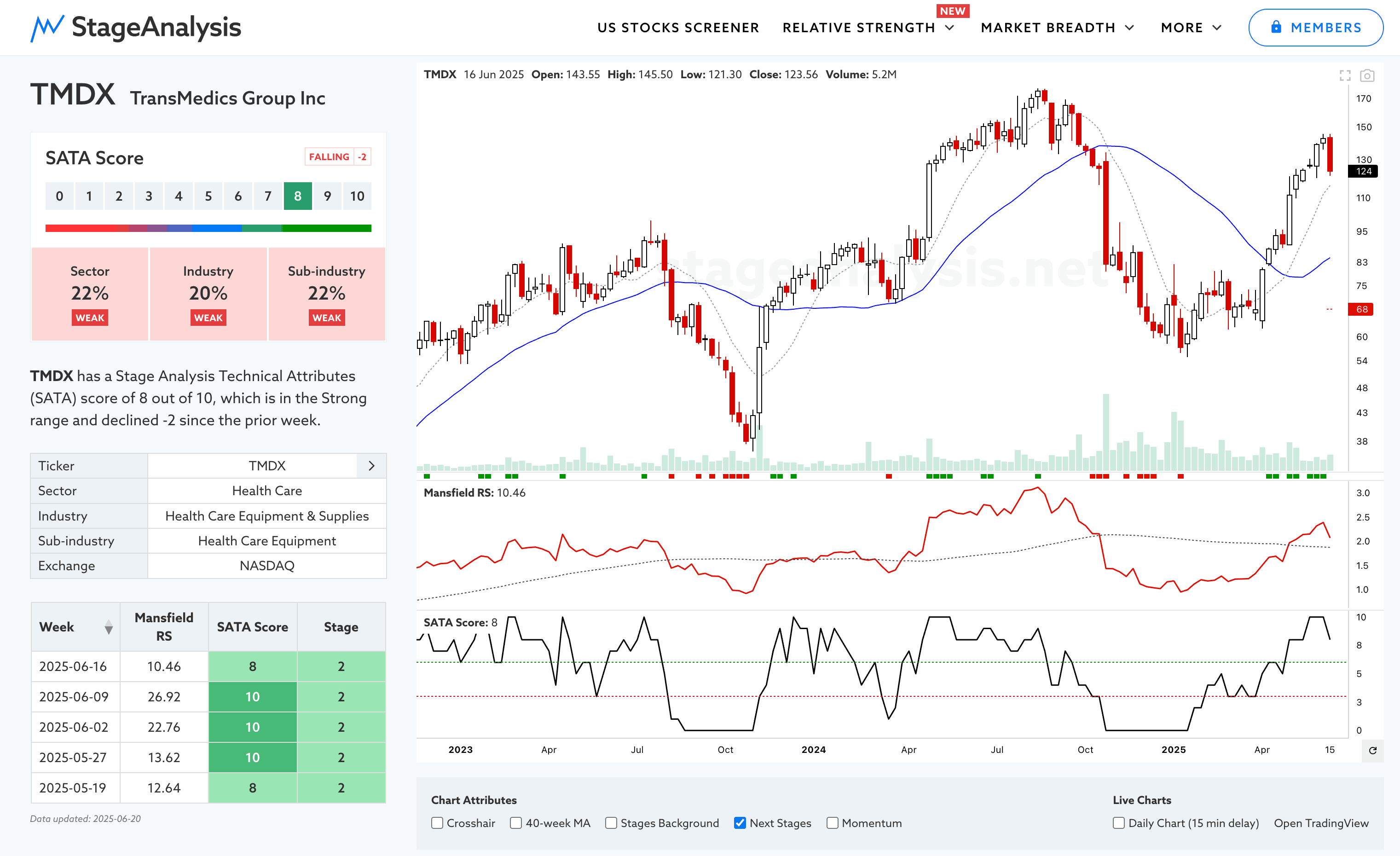The height and width of the screenshot is (856, 1400).
Task: Click the red 68 price label
Action: tap(1361, 310)
